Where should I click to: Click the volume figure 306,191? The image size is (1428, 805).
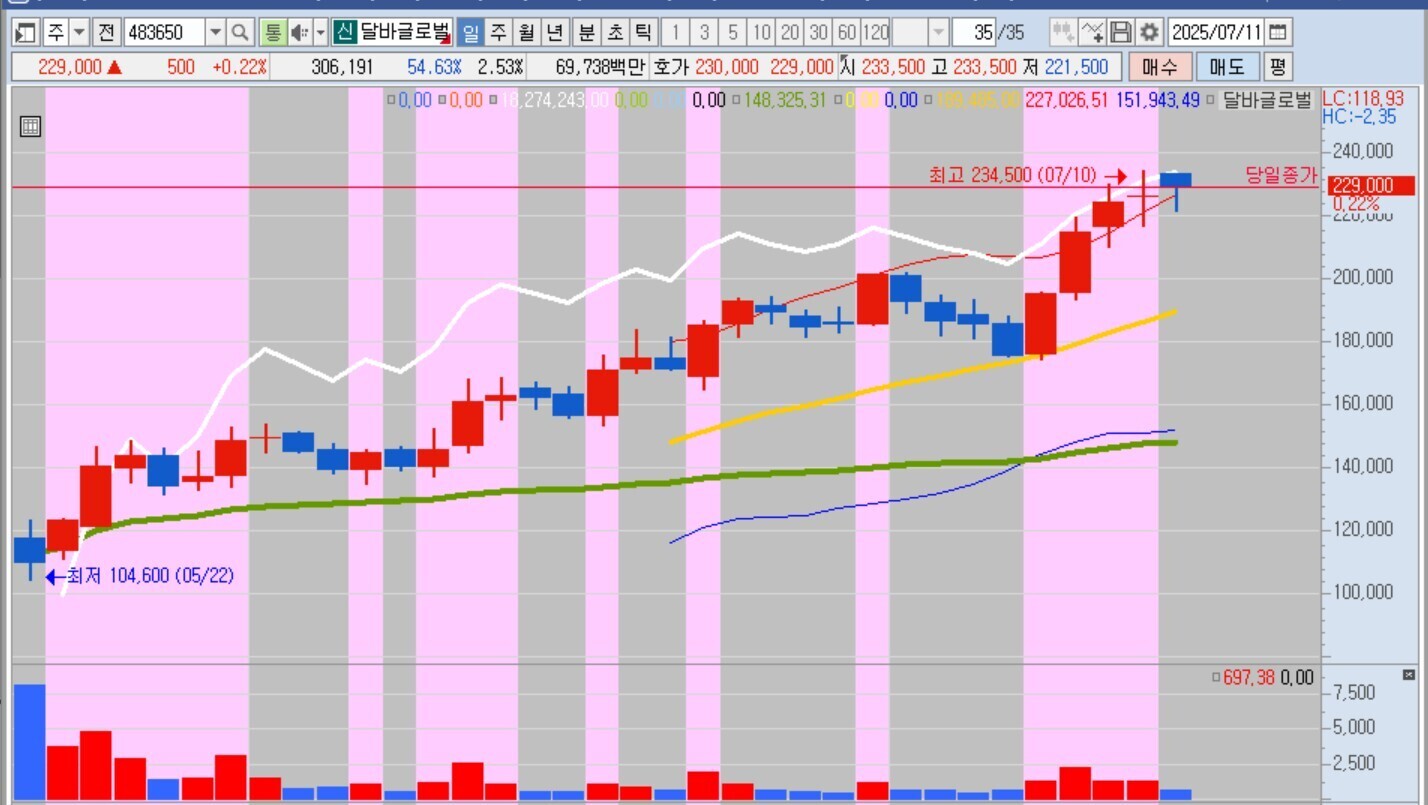pyautogui.click(x=342, y=67)
